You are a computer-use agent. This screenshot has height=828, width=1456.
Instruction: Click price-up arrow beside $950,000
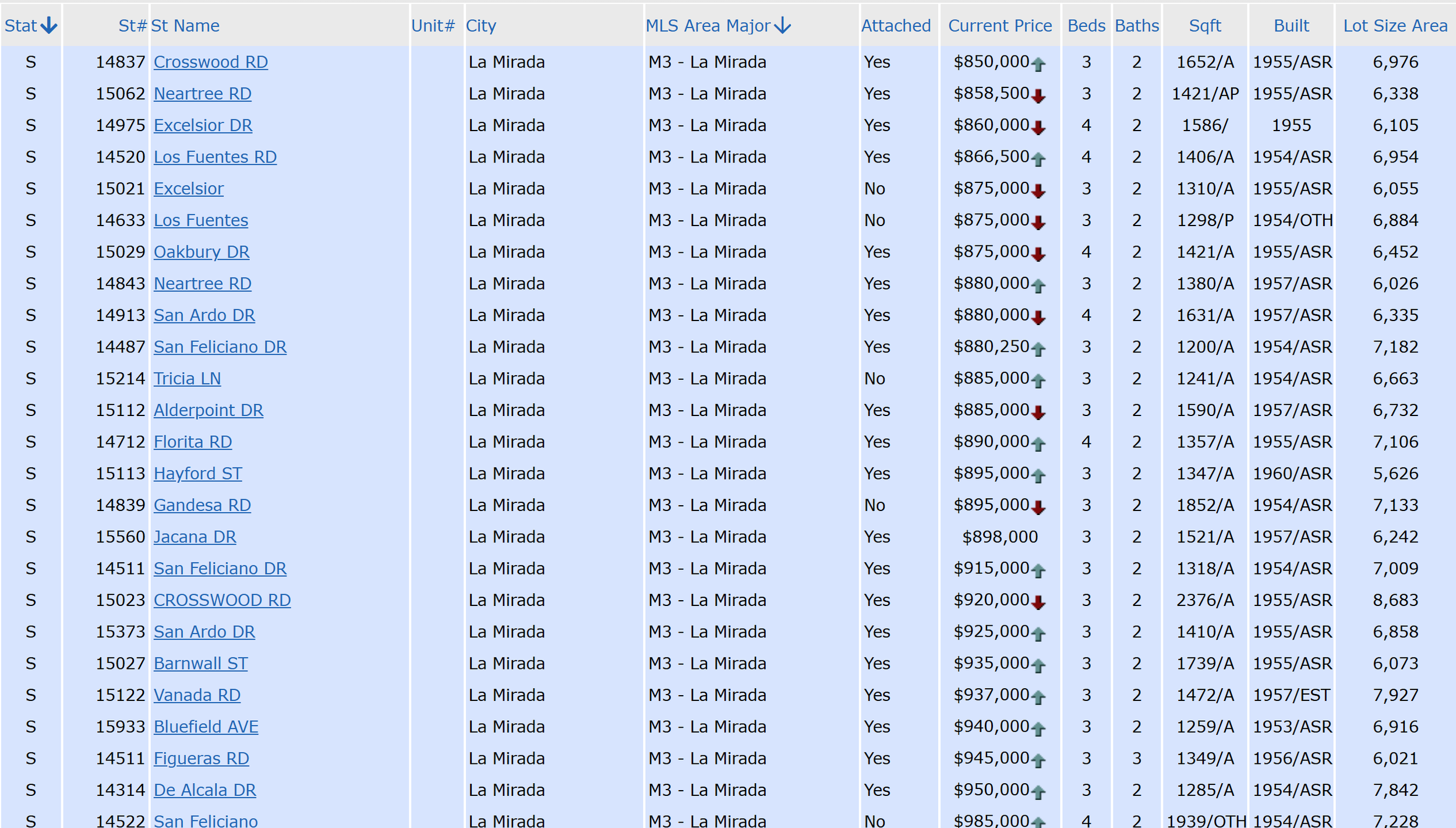tap(1038, 792)
